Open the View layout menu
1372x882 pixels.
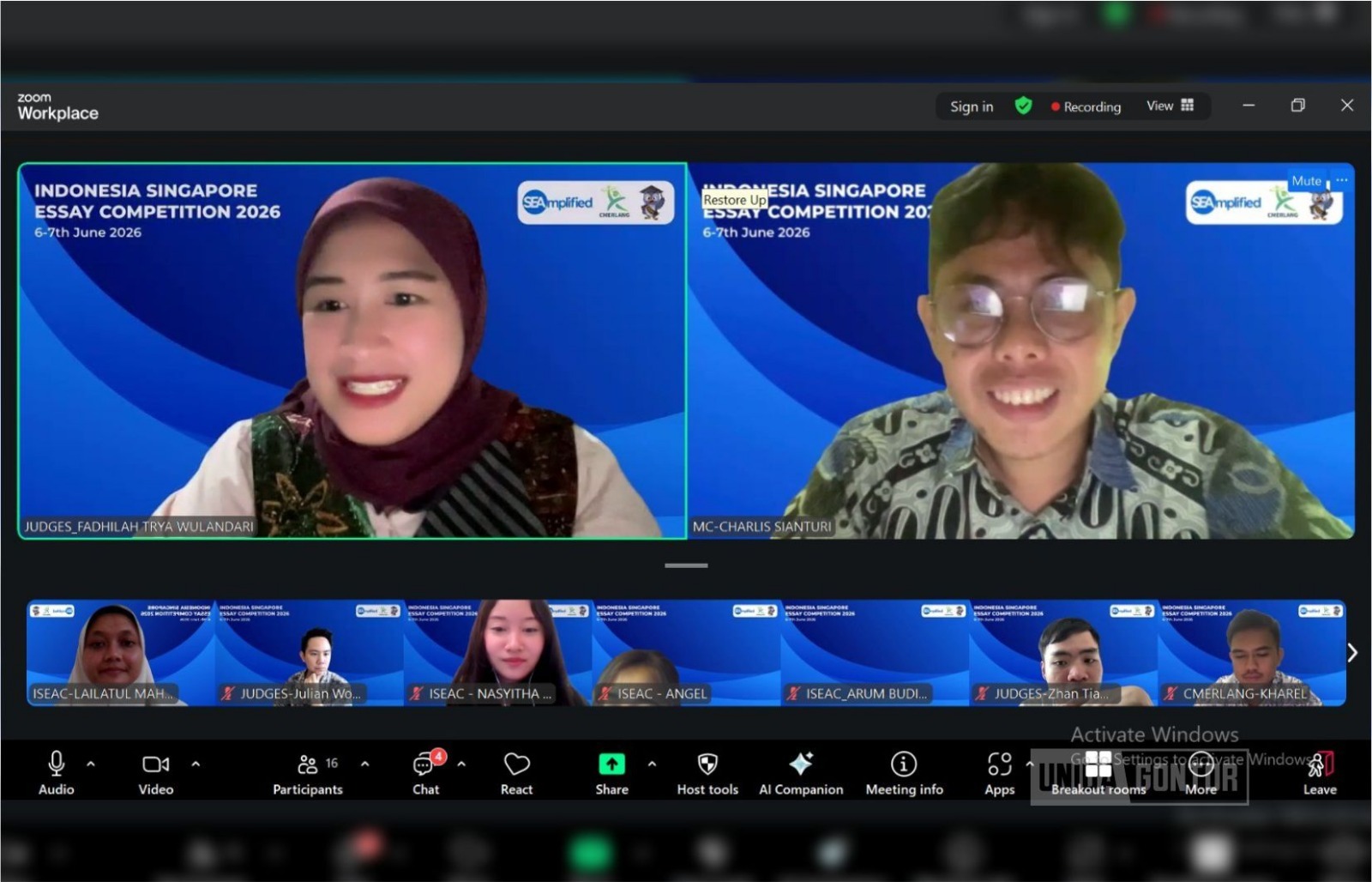tap(1170, 106)
